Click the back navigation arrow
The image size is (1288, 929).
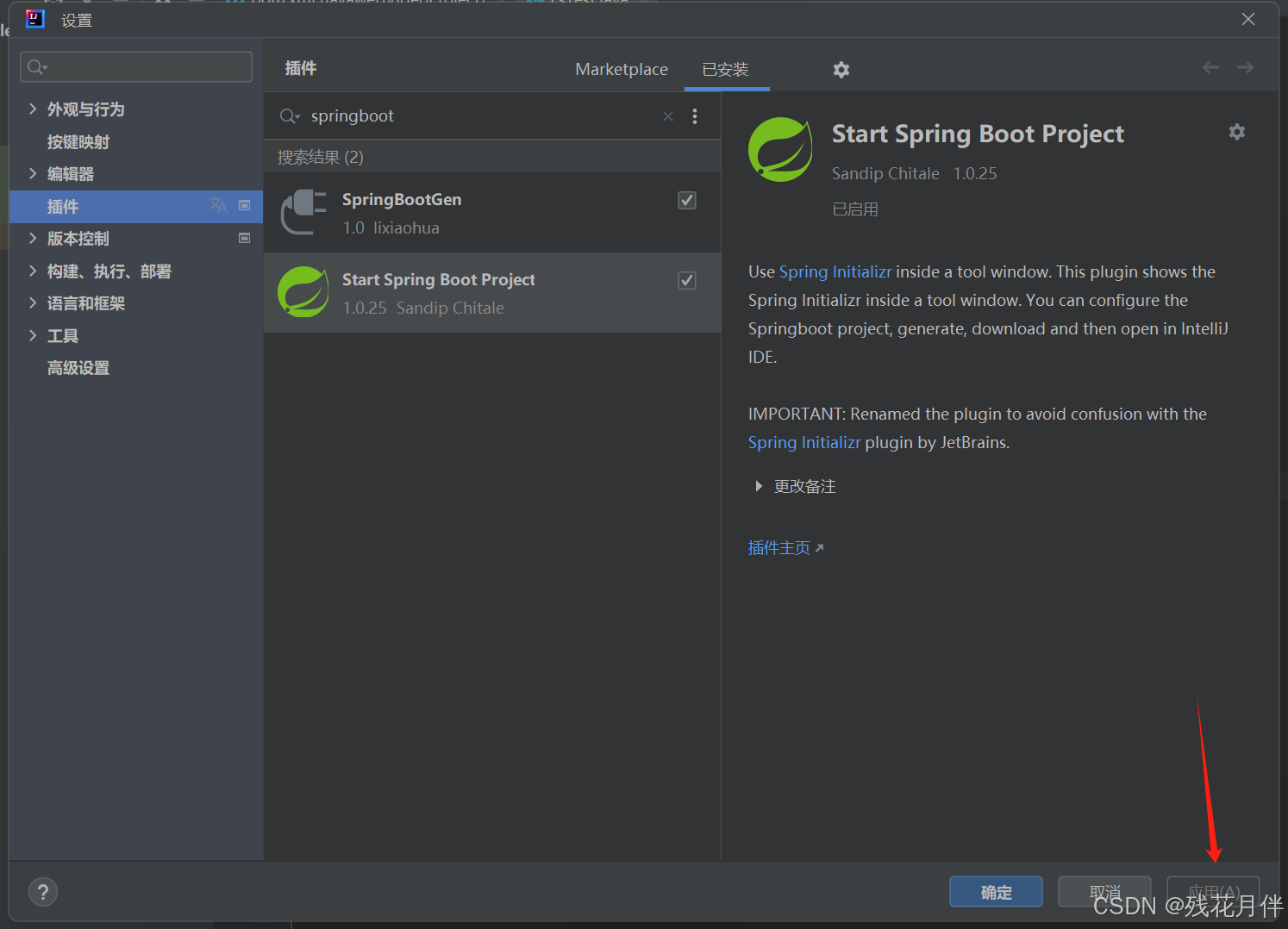click(1210, 67)
